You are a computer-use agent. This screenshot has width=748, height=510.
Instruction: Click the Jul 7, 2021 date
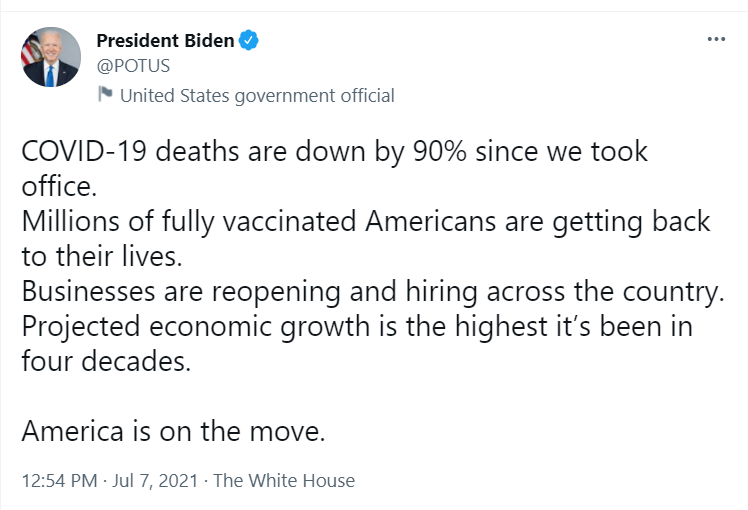pyautogui.click(x=155, y=480)
